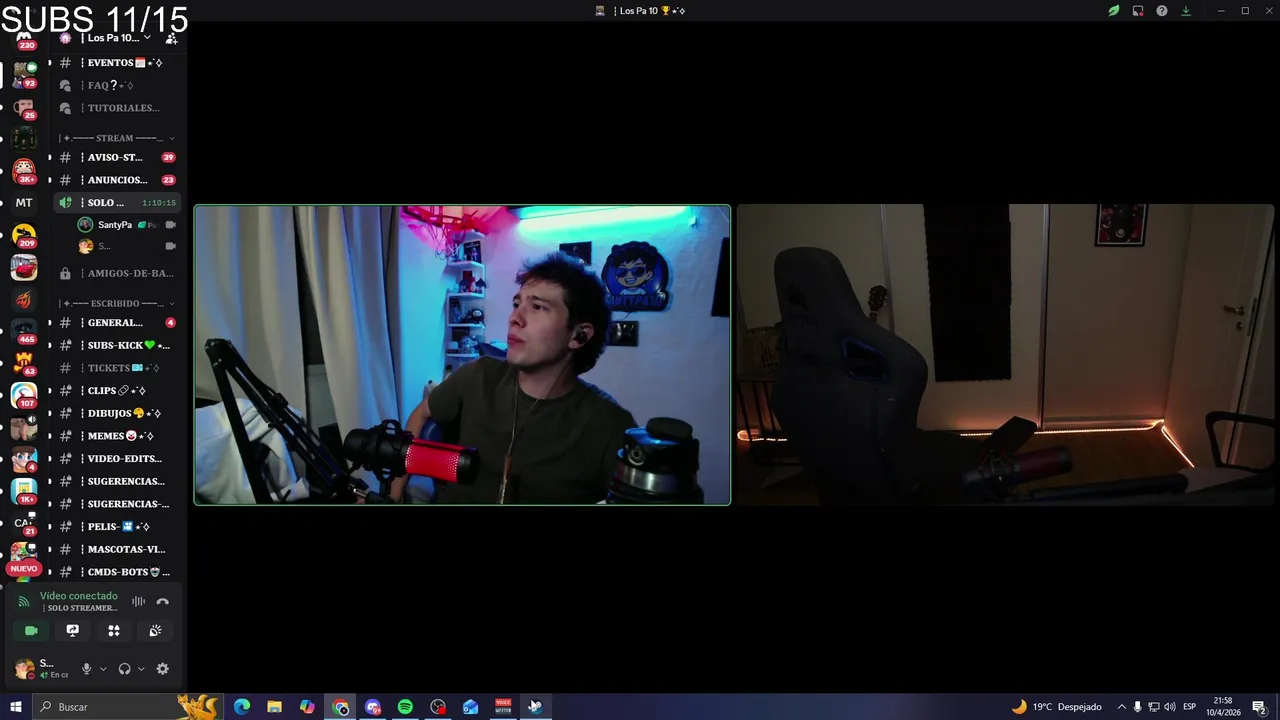The width and height of the screenshot is (1280, 720).
Task: Open Microsoft Edge from the taskbar
Action: pyautogui.click(x=242, y=707)
